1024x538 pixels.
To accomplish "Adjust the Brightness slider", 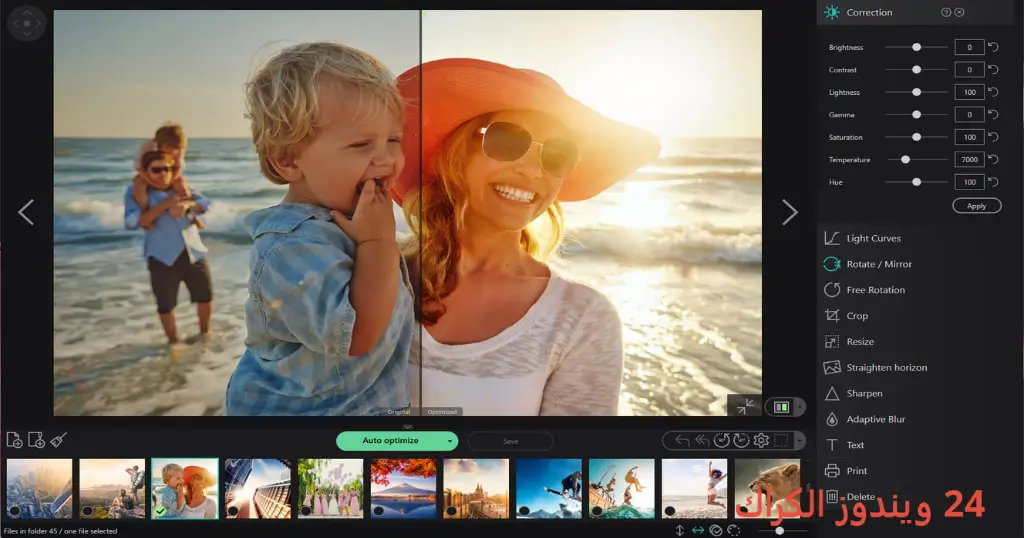I will click(x=916, y=47).
